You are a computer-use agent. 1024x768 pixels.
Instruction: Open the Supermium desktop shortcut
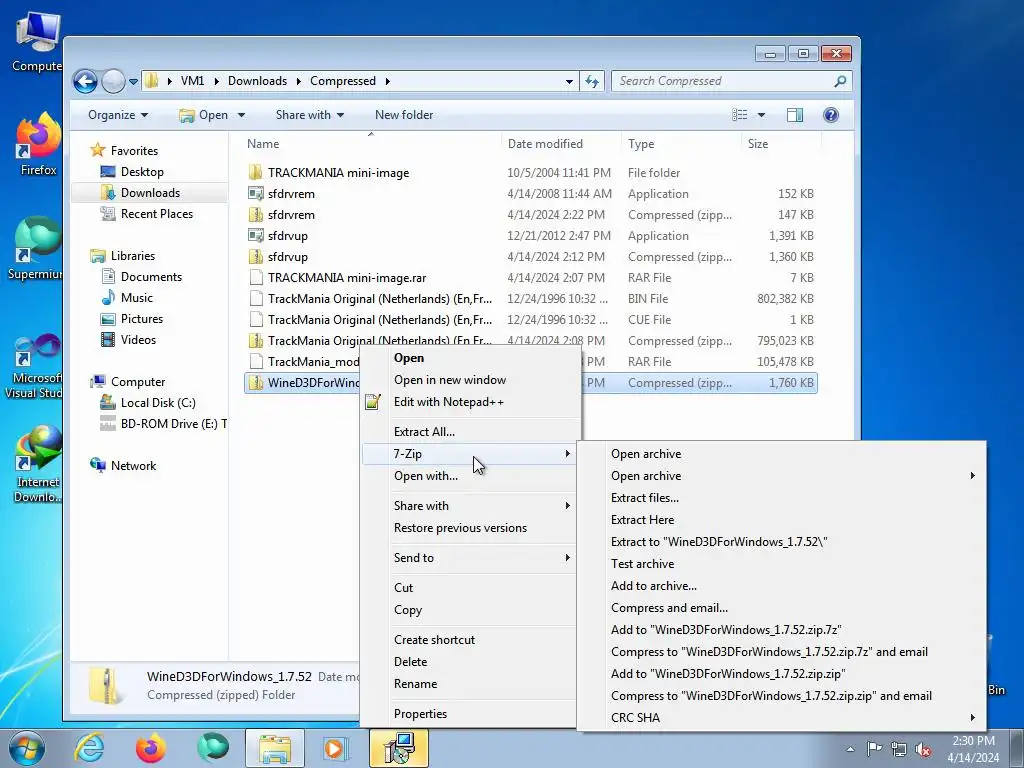click(35, 248)
